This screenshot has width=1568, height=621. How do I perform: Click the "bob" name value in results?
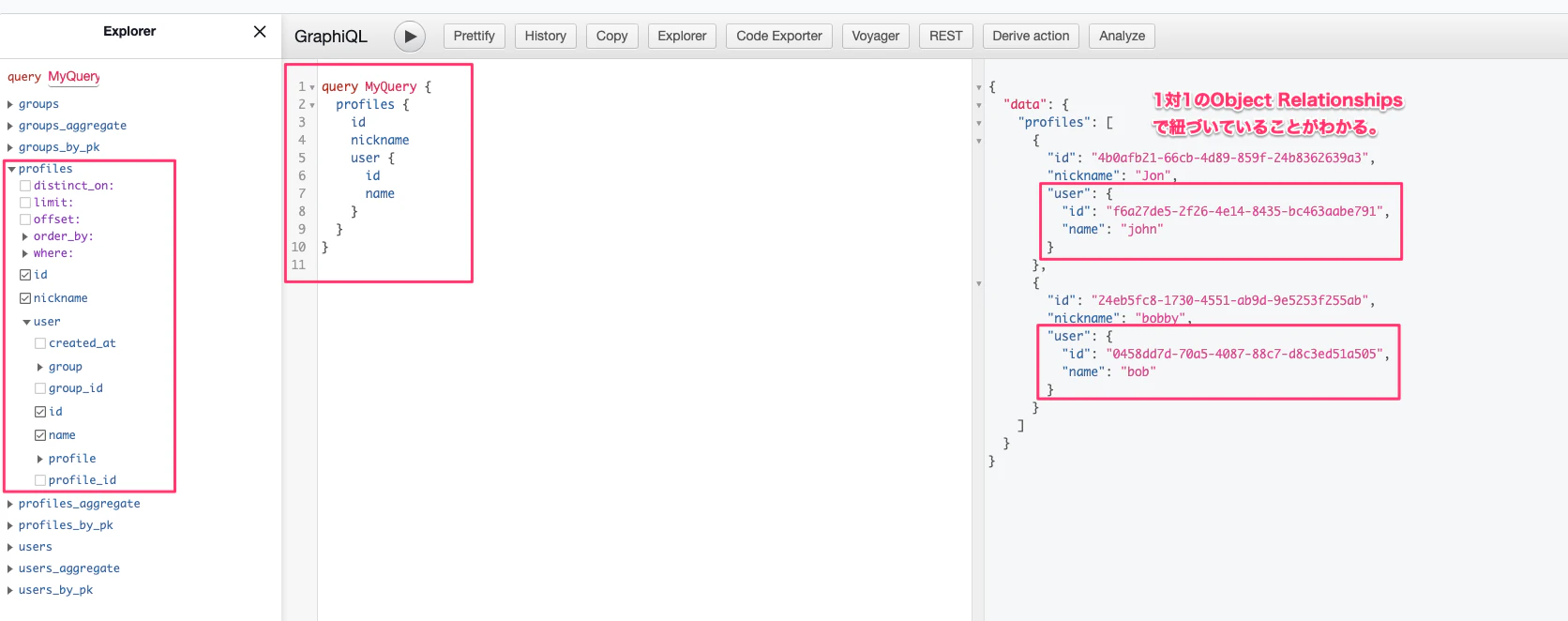pos(1138,371)
